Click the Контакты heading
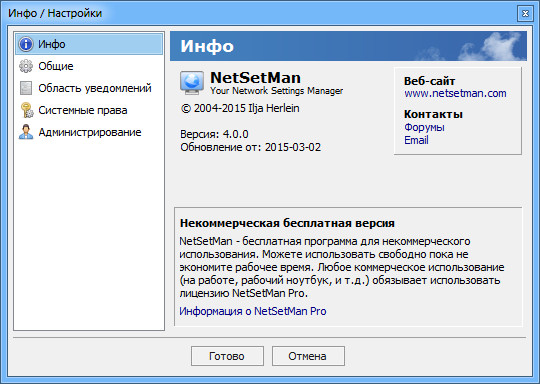The height and width of the screenshot is (384, 540). pyautogui.click(x=433, y=114)
